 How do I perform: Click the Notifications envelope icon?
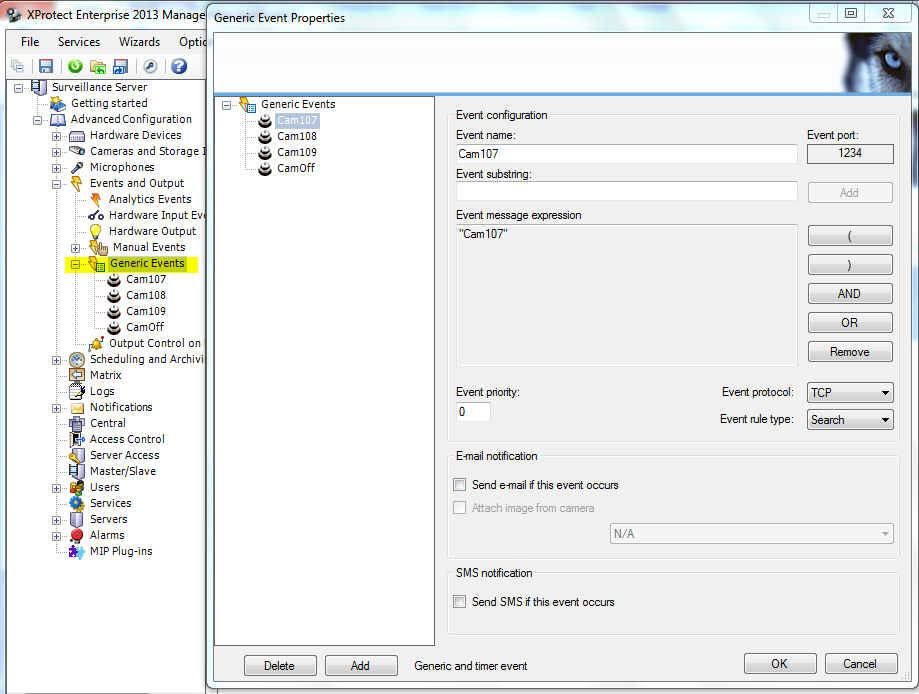[x=77, y=408]
